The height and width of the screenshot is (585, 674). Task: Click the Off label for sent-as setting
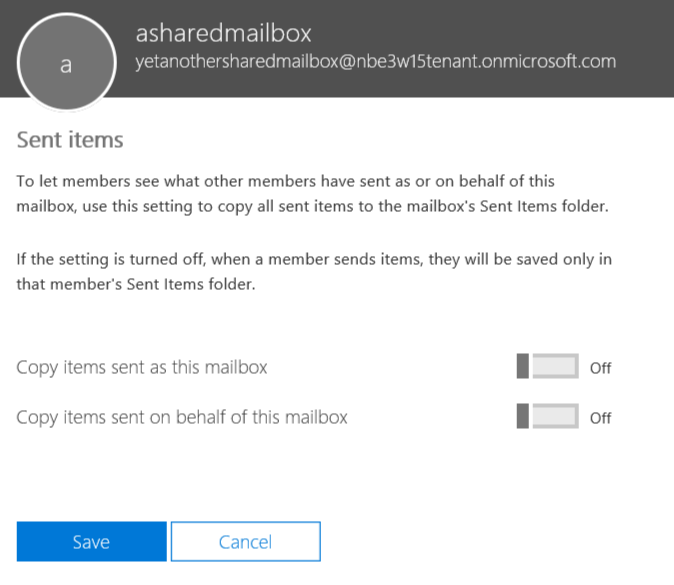point(600,368)
